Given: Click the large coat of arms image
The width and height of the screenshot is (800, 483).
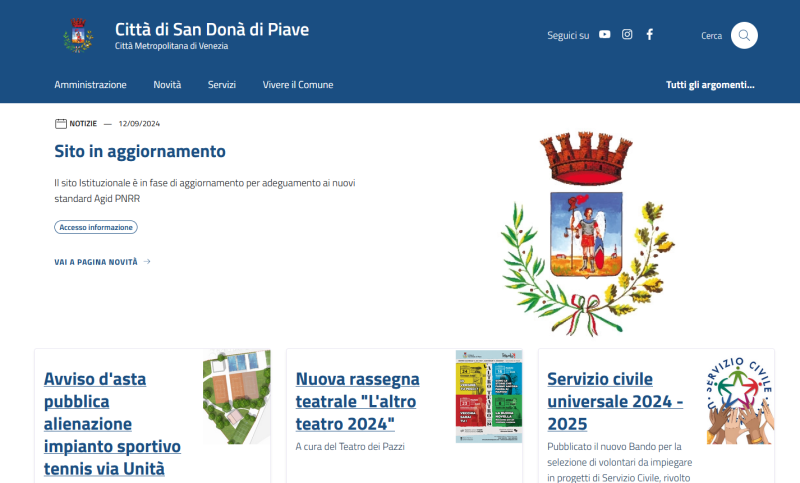Looking at the screenshot, I should point(588,234).
